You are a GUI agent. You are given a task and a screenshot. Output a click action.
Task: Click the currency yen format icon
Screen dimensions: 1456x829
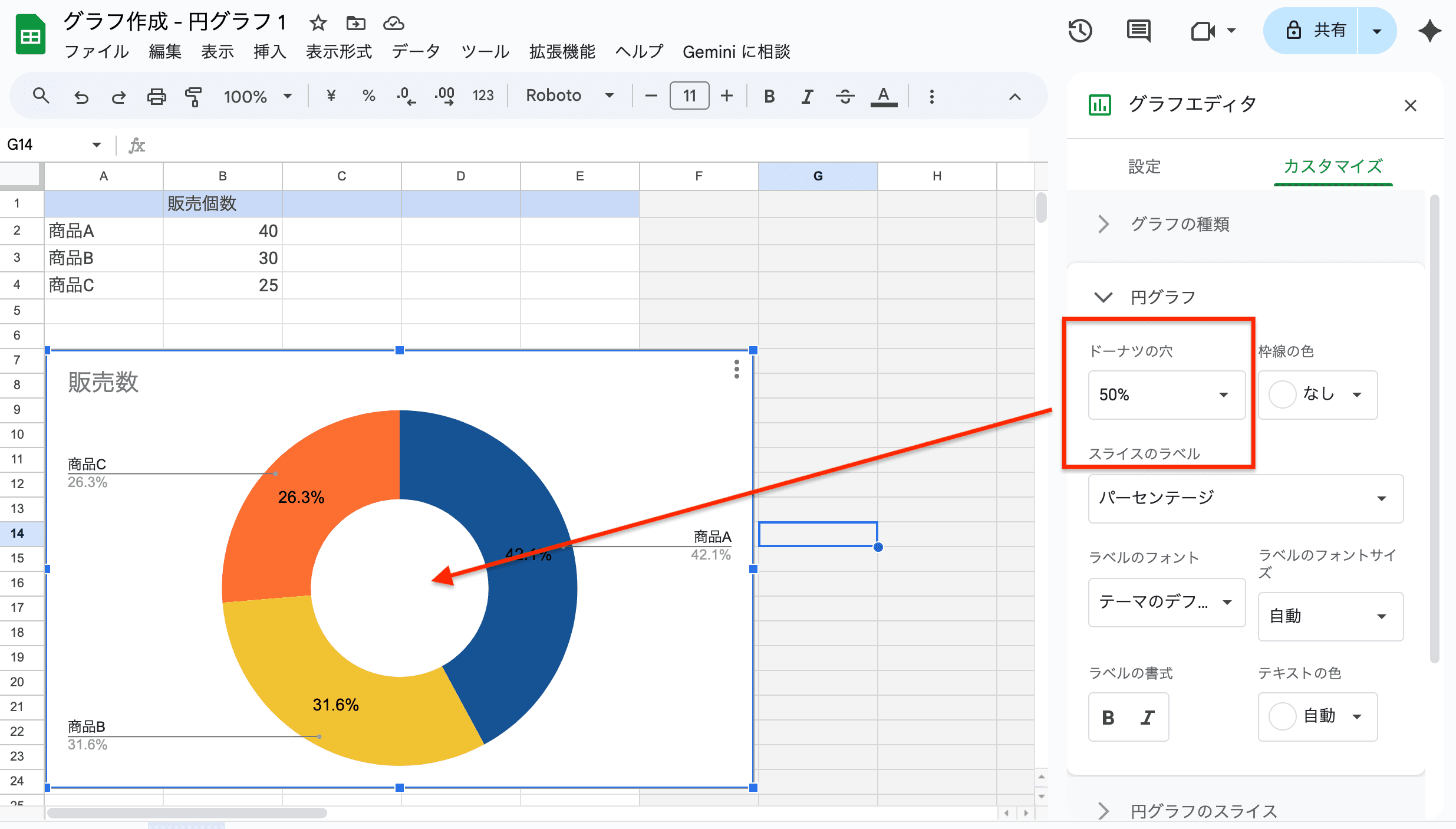pyautogui.click(x=331, y=96)
